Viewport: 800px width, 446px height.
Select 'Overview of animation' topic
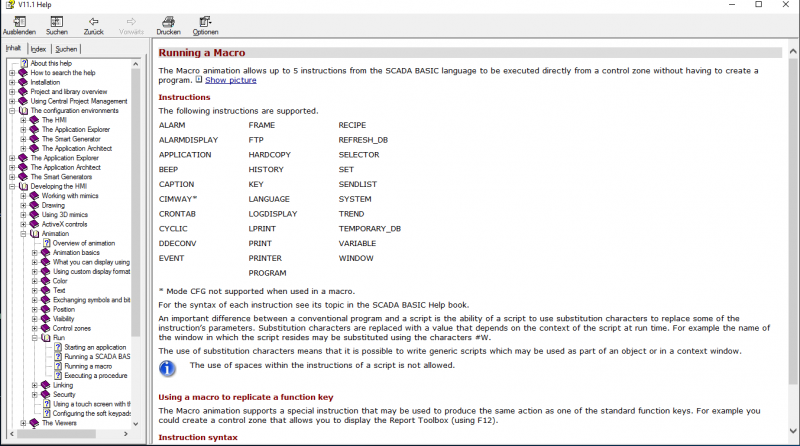click(x=84, y=243)
